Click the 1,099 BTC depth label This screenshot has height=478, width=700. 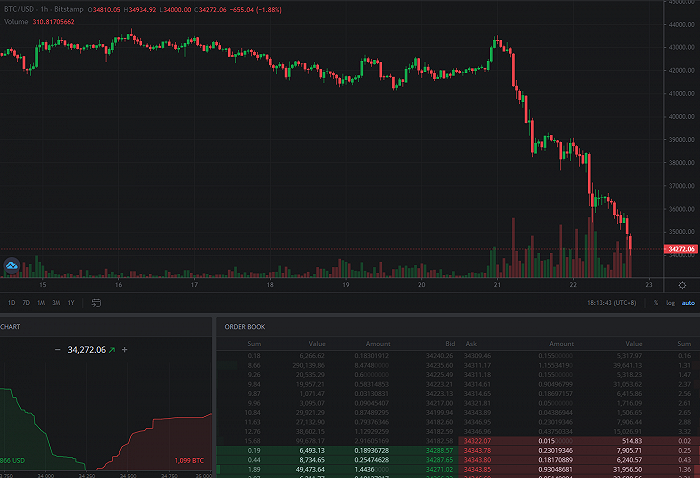tap(189, 461)
